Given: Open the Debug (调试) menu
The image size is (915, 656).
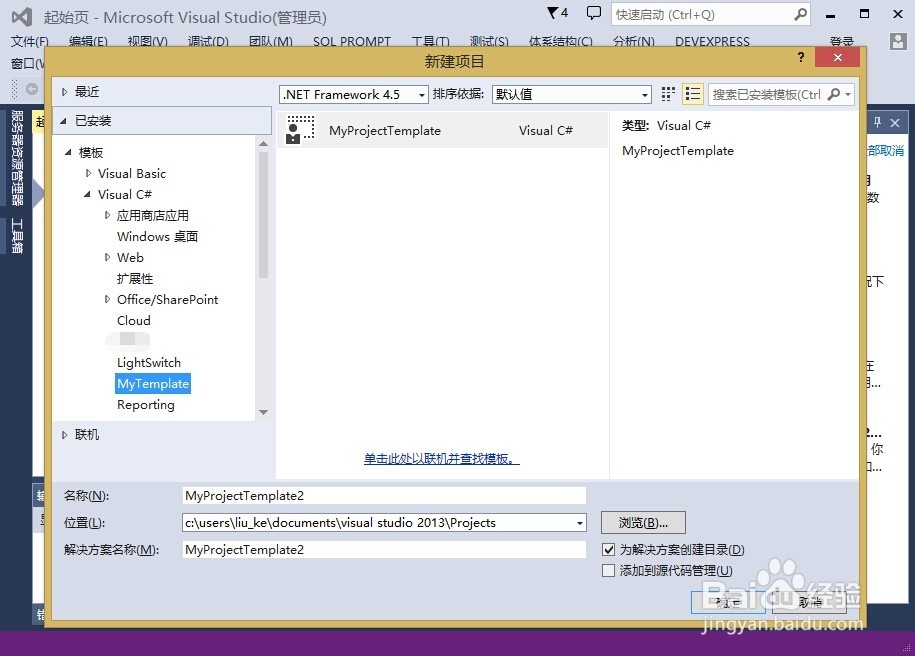Looking at the screenshot, I should click(x=208, y=41).
